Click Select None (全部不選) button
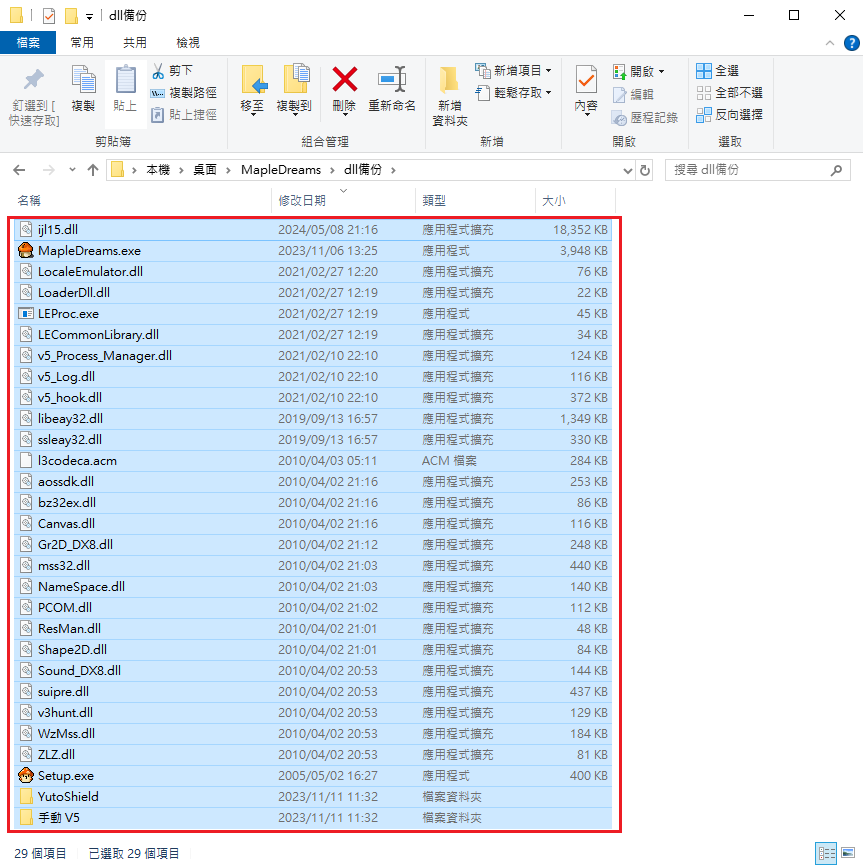Image resolution: width=863 pixels, height=866 pixels. pyautogui.click(x=729, y=93)
